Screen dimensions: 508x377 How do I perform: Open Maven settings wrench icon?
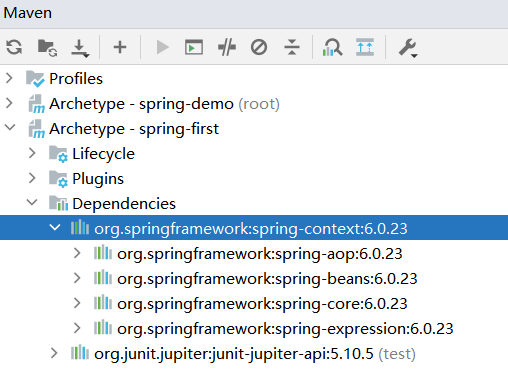pyautogui.click(x=408, y=48)
